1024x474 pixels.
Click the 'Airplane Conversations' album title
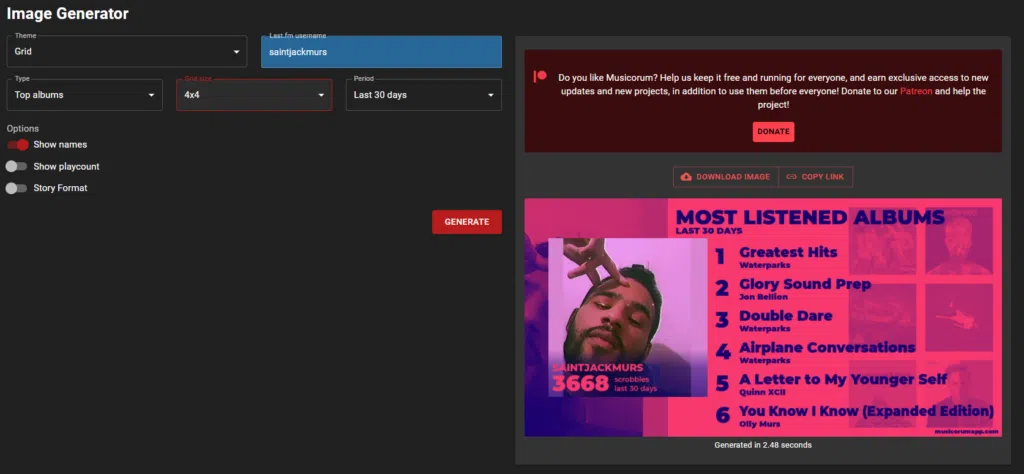point(827,347)
